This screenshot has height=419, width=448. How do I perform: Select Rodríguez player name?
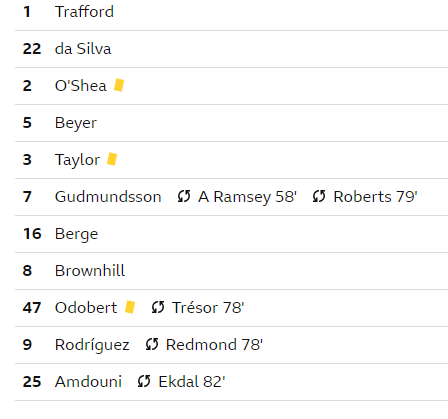pos(92,345)
